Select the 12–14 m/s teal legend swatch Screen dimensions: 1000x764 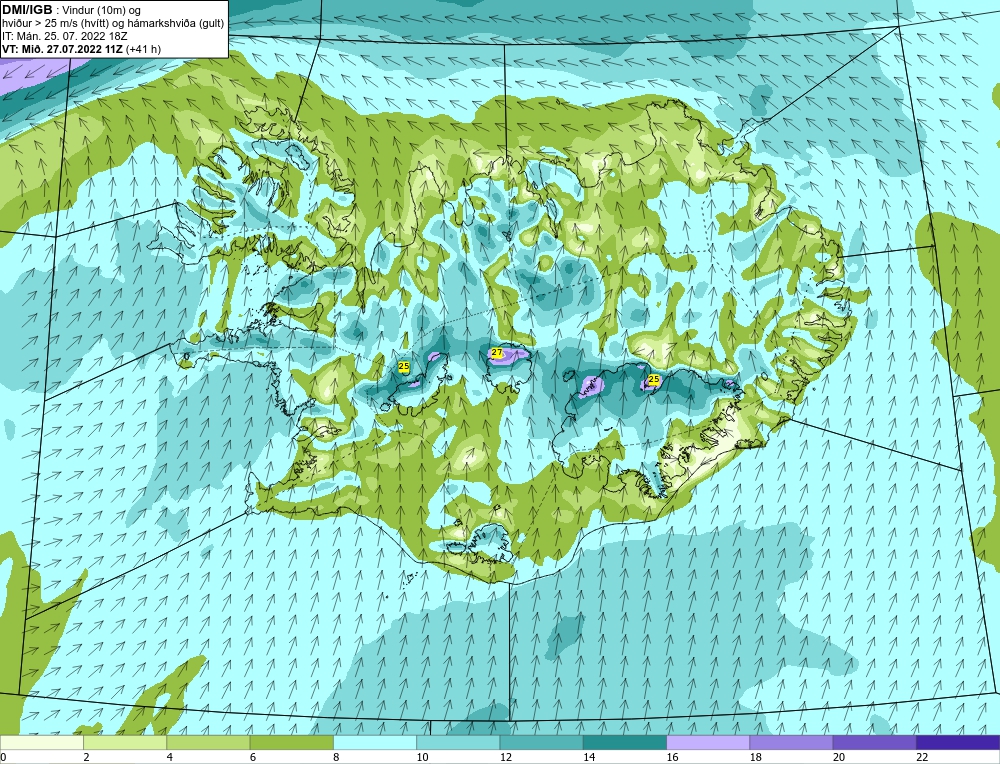[541, 742]
